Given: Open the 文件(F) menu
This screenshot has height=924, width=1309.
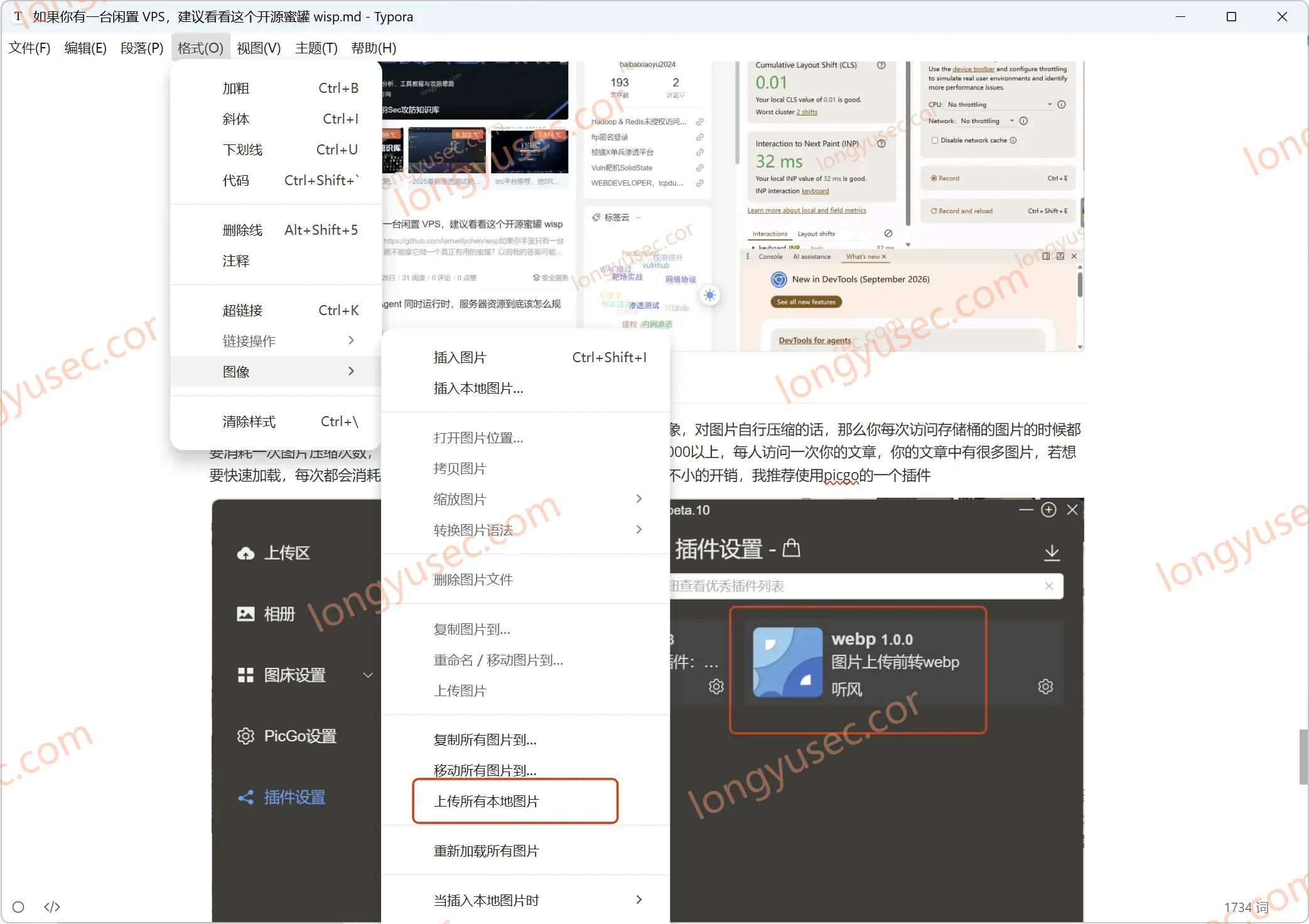Looking at the screenshot, I should 30,48.
